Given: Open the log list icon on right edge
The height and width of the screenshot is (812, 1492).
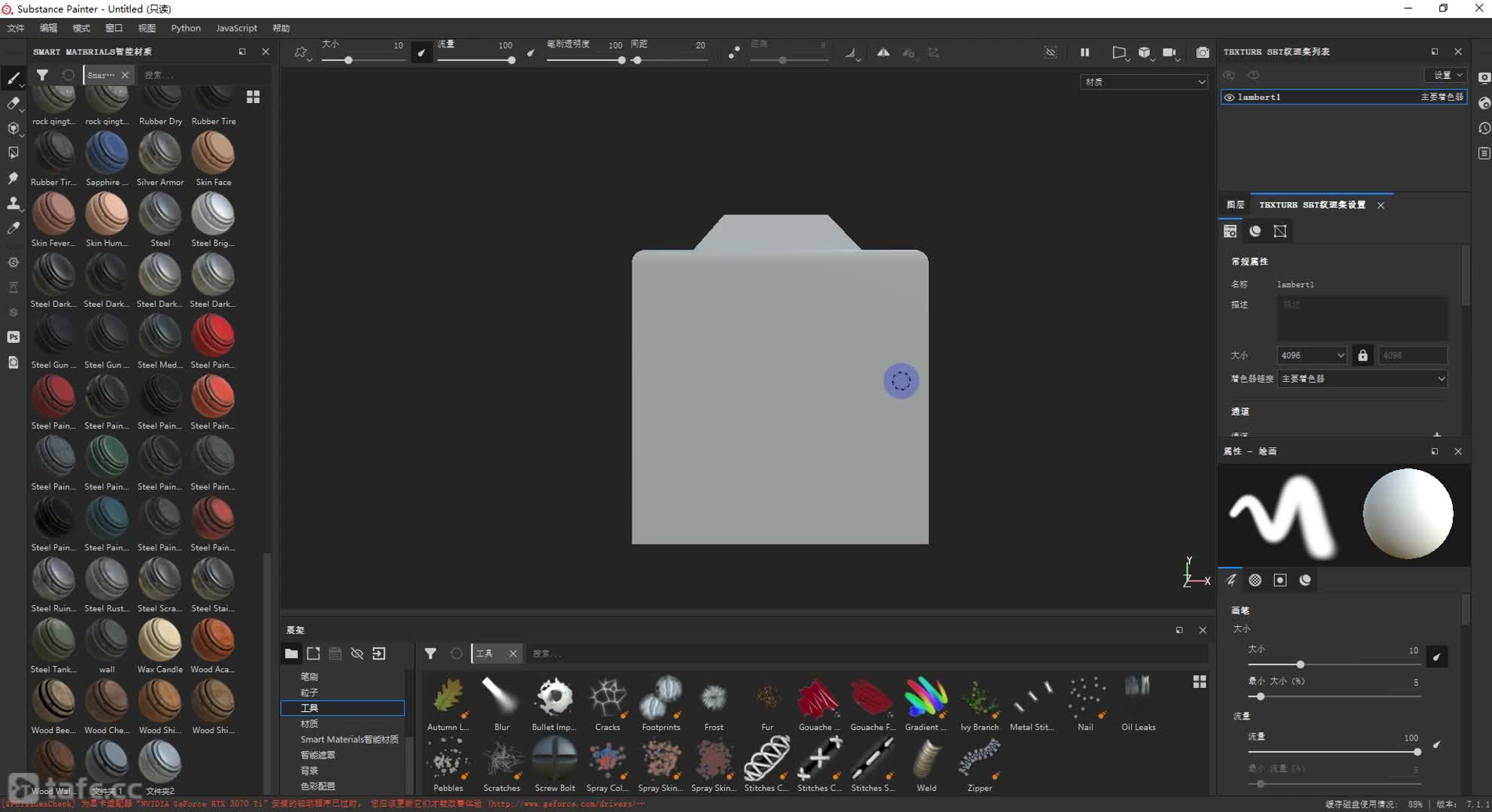Looking at the screenshot, I should point(1484,153).
